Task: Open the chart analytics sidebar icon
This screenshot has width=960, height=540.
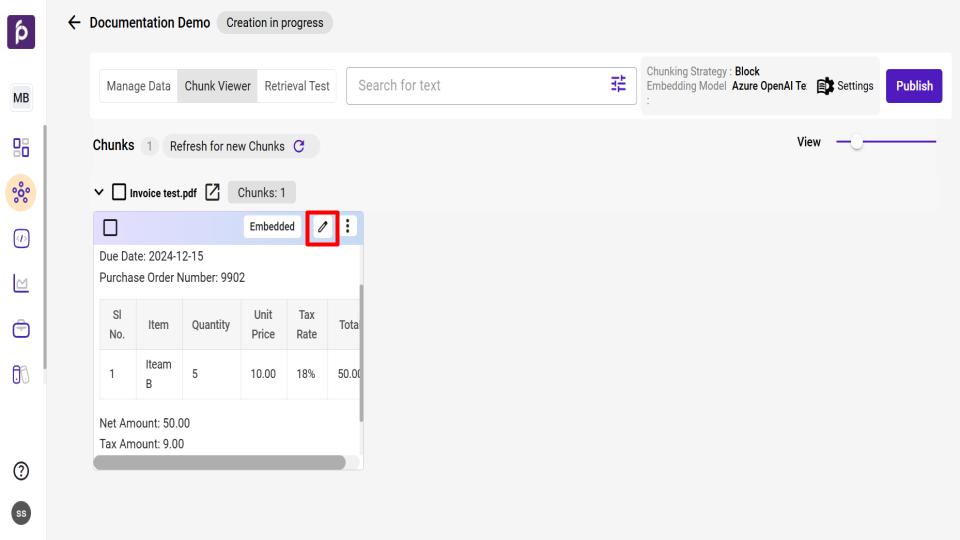Action: [20, 285]
